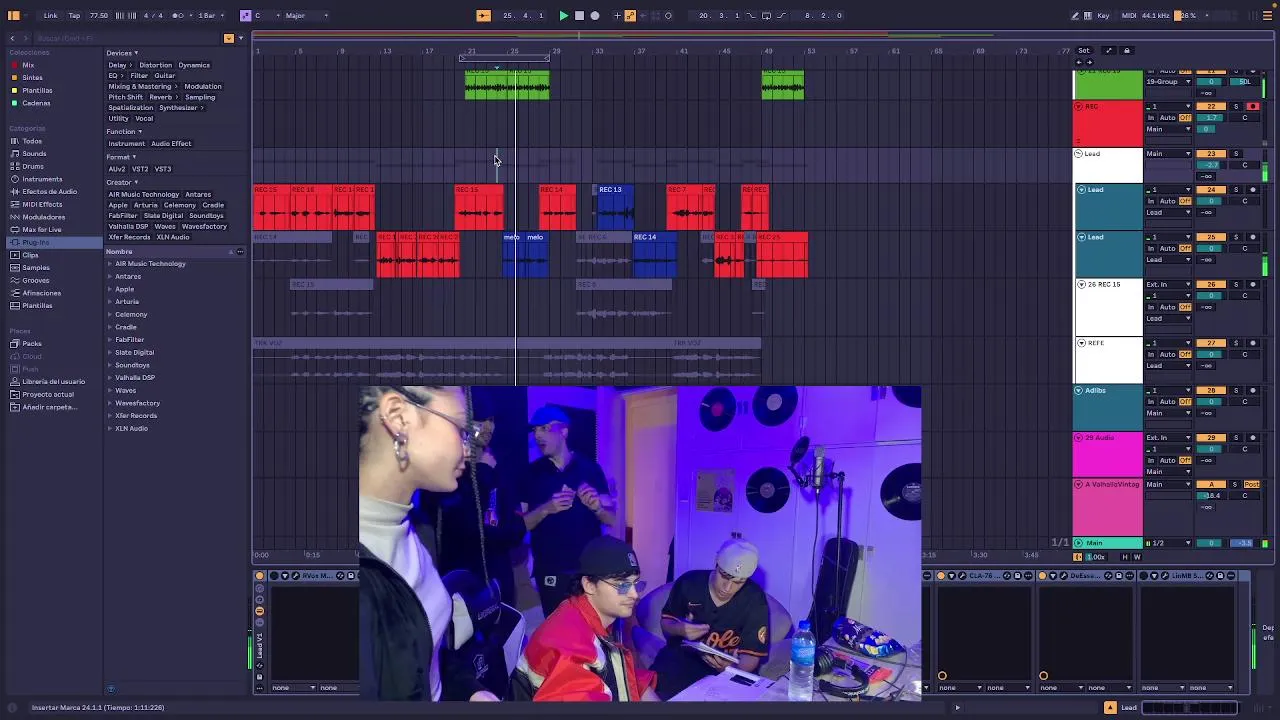
Task: Unfold the REC track arrow icon
Action: [1079, 106]
